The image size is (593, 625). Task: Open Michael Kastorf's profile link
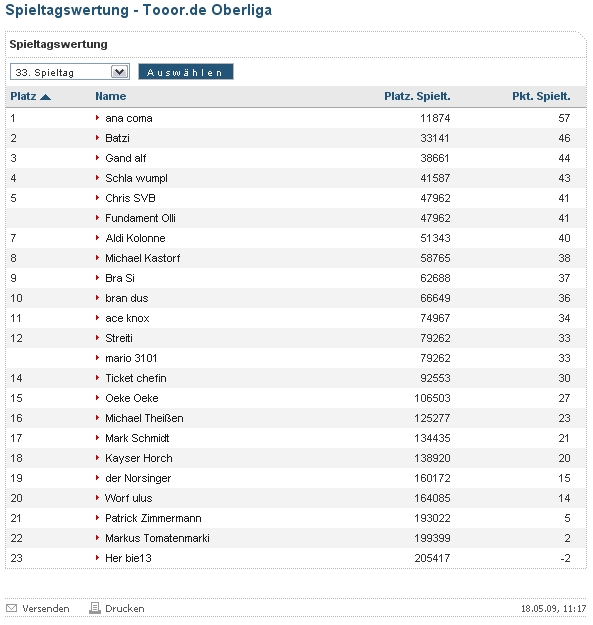tap(142, 258)
